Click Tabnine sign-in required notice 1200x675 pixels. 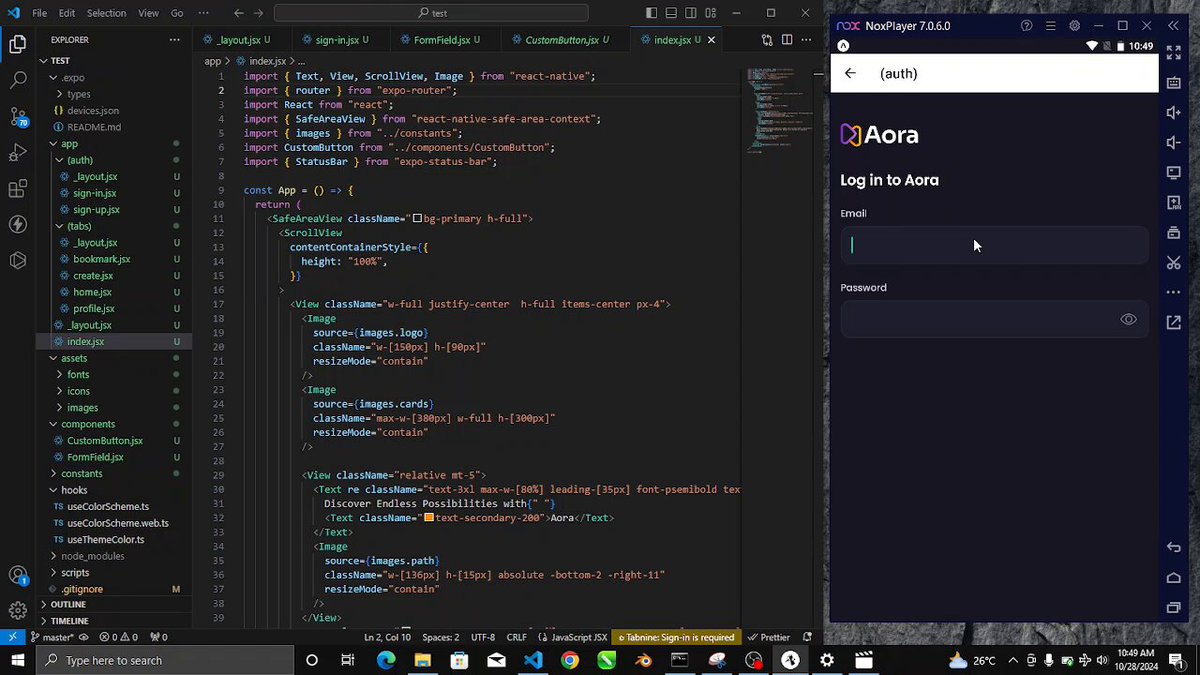click(x=677, y=637)
